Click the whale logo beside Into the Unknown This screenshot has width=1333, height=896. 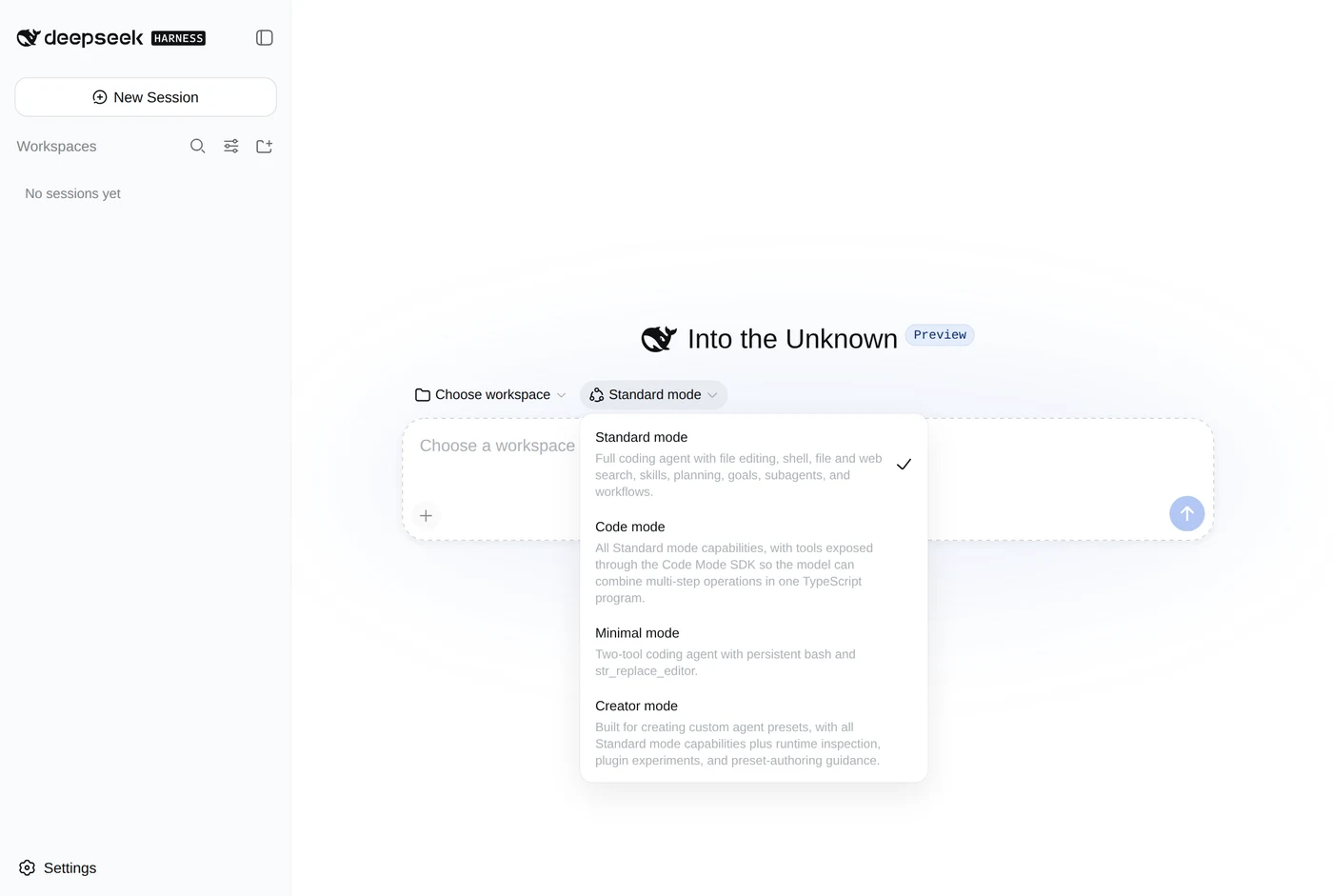[x=659, y=338]
